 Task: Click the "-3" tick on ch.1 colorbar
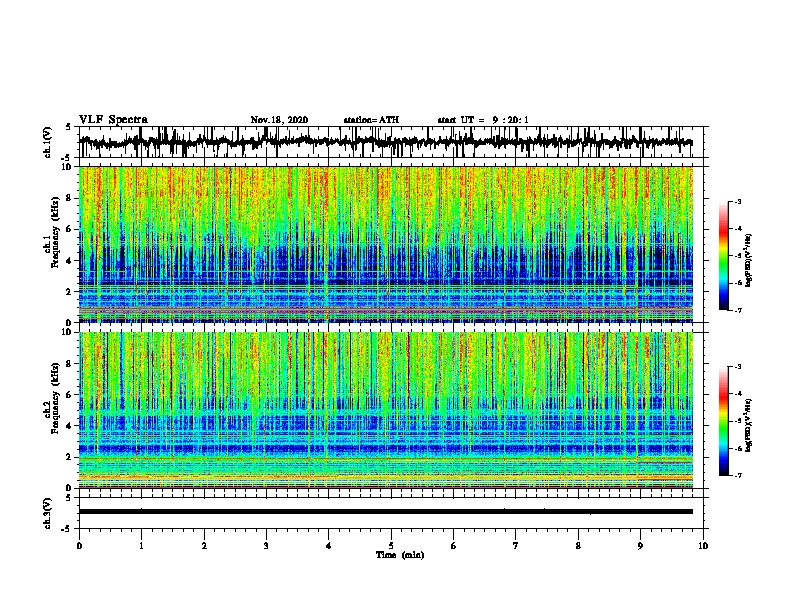click(737, 201)
